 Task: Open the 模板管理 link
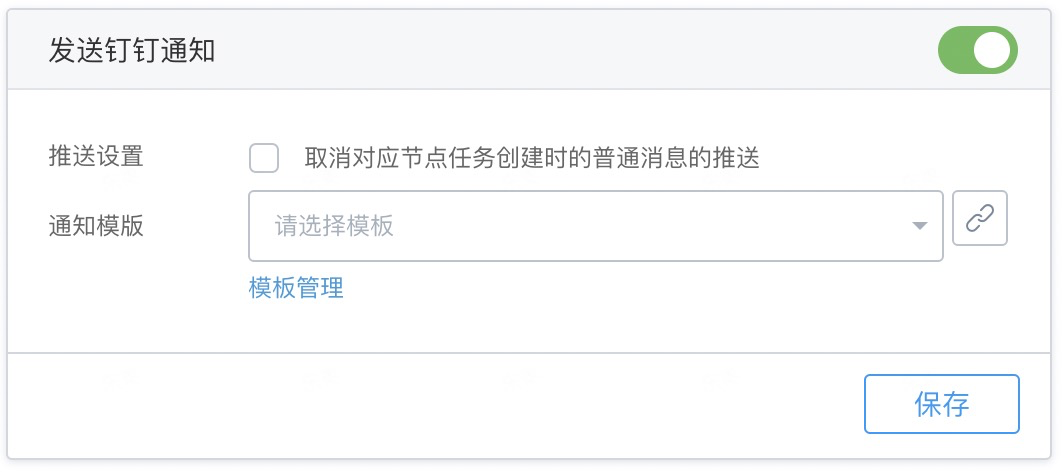point(296,288)
